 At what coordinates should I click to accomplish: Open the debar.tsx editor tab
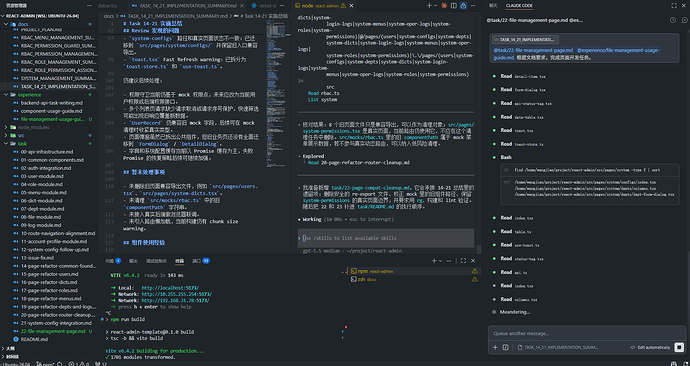[107, 6]
